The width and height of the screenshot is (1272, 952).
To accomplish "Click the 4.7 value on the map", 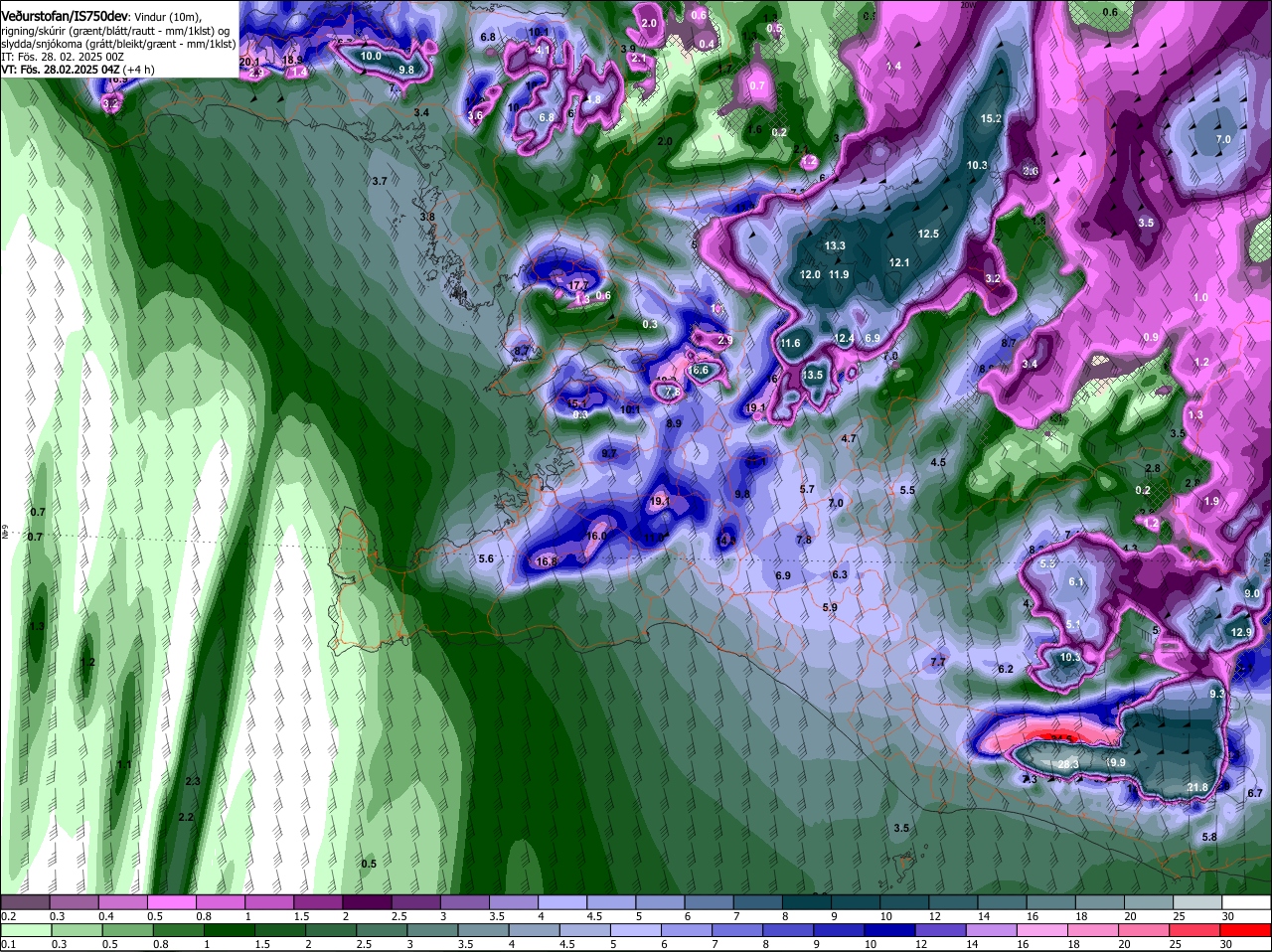I will tap(849, 438).
